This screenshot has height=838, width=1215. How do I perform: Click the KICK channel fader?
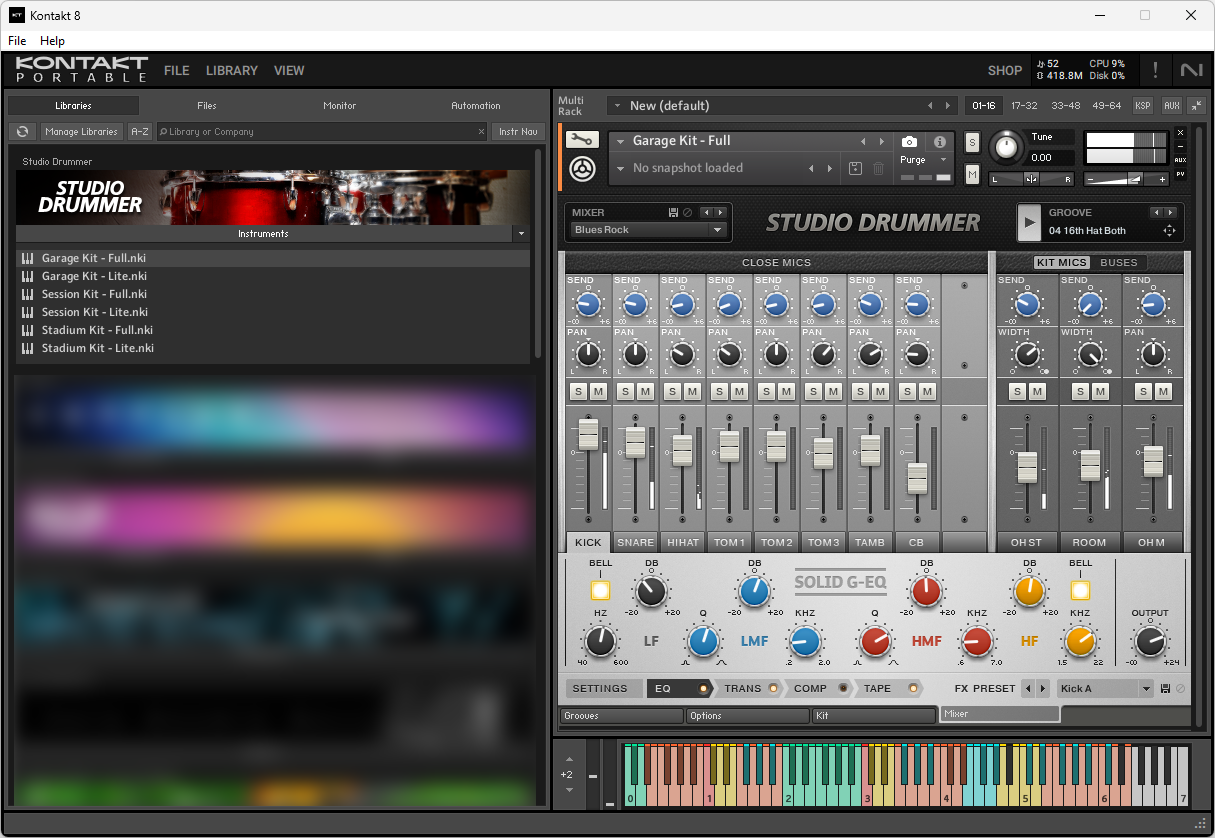pos(588,434)
